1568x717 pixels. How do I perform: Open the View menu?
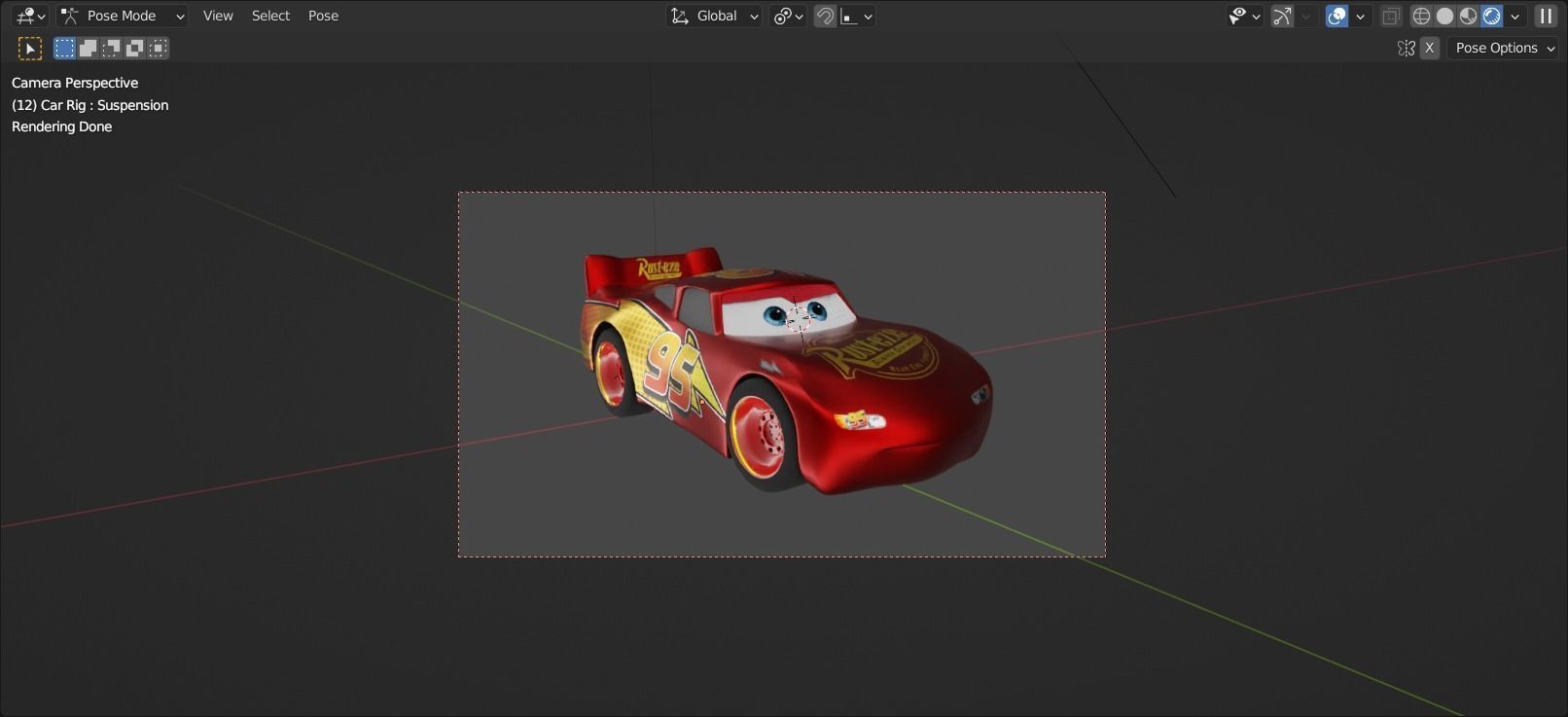pos(218,16)
